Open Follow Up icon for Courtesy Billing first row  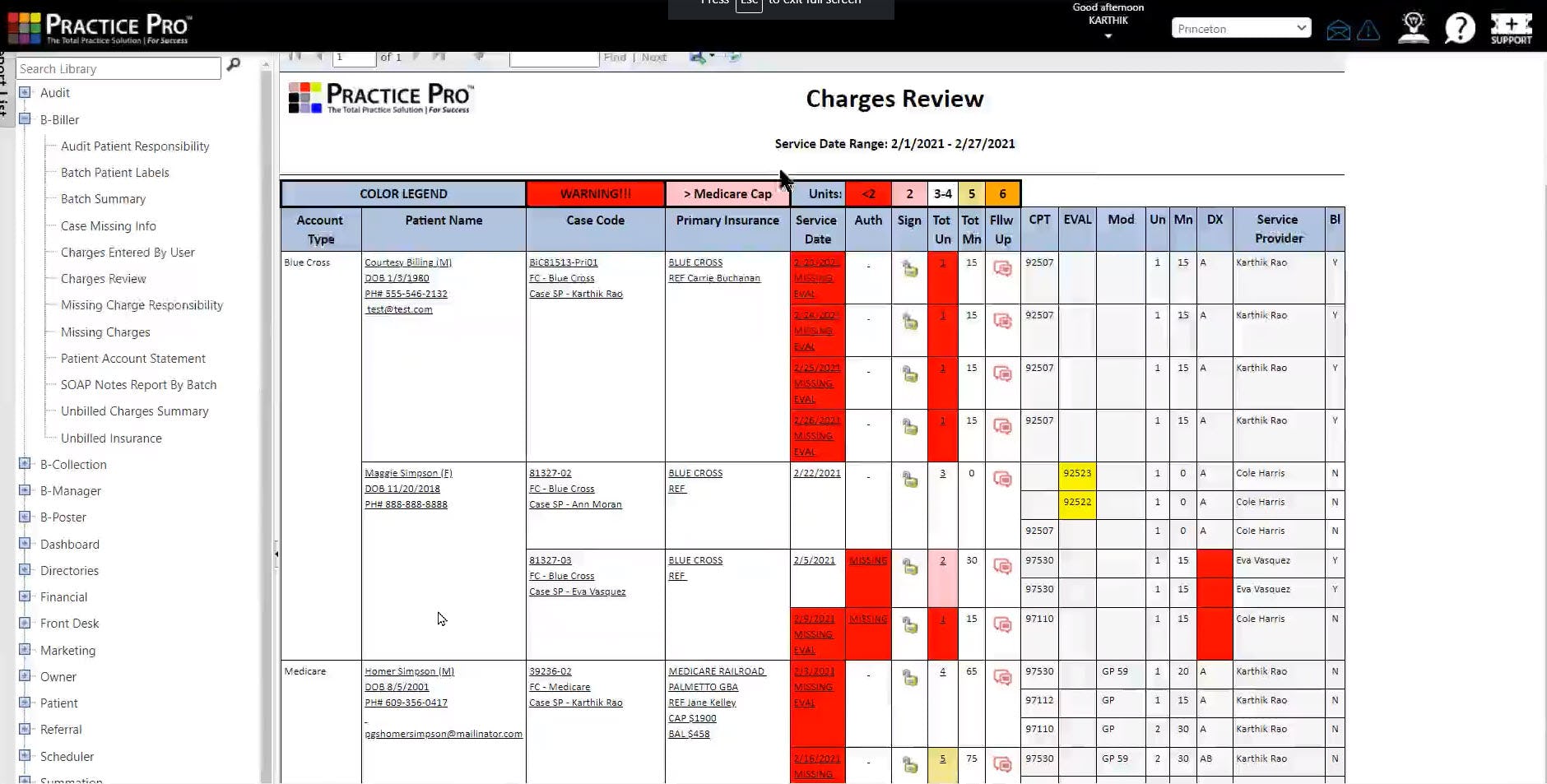(1002, 268)
